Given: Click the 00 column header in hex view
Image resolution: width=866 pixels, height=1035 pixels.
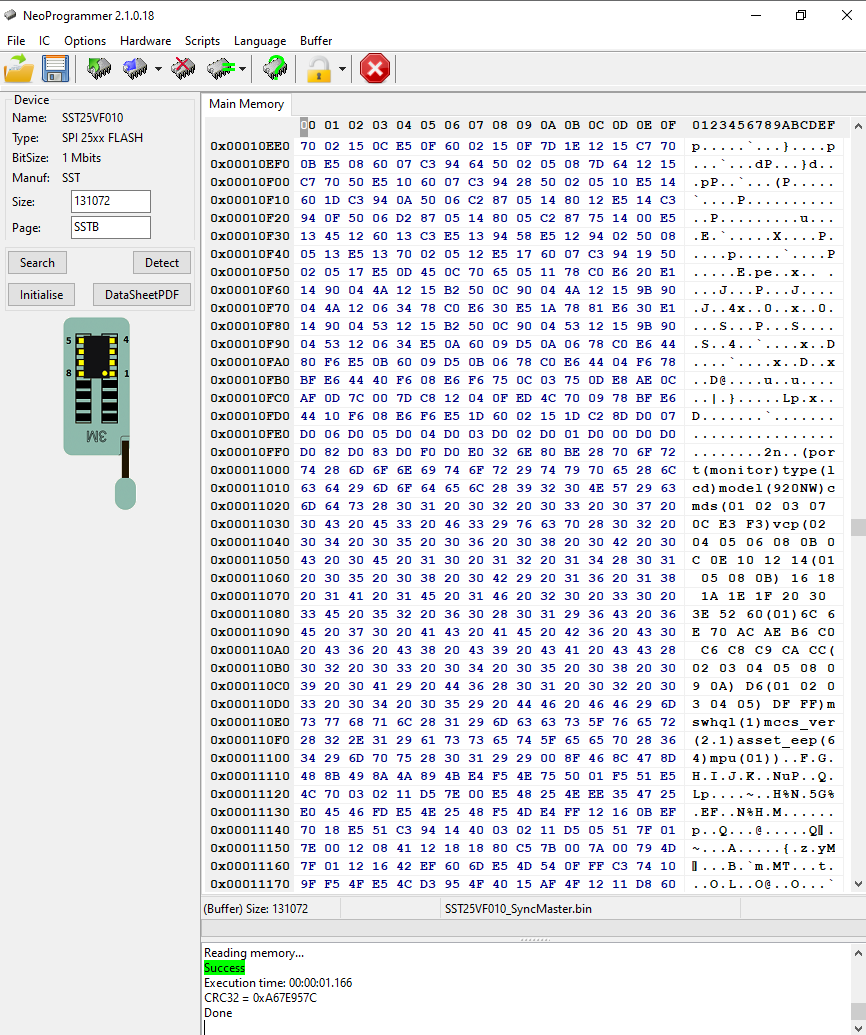Looking at the screenshot, I should click(308, 125).
